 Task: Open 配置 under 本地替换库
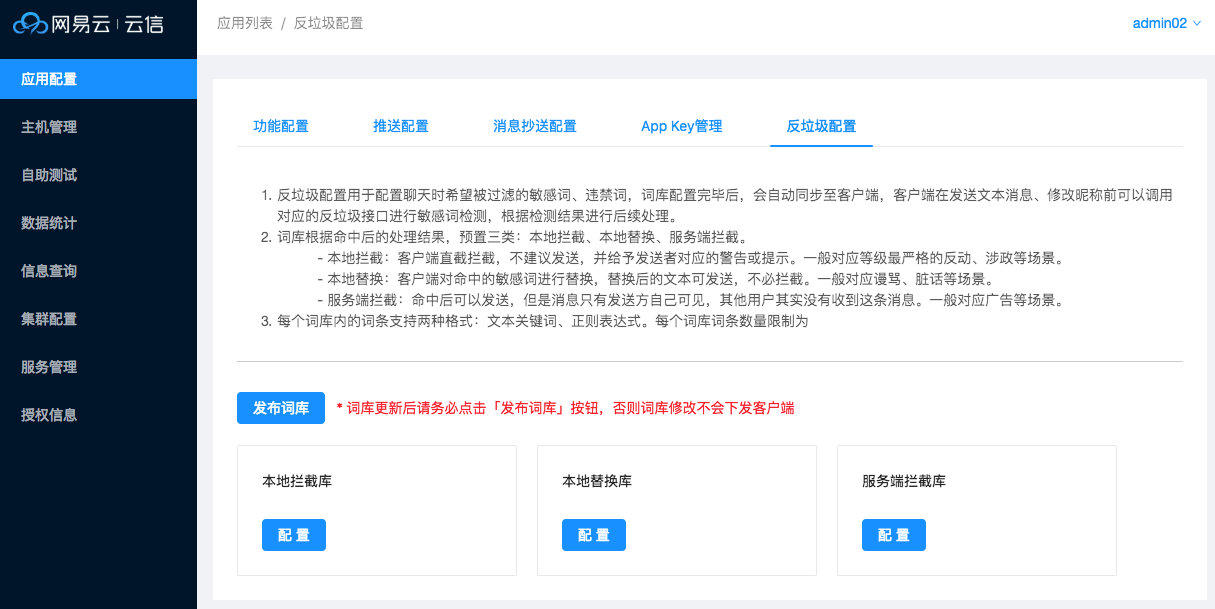click(593, 535)
